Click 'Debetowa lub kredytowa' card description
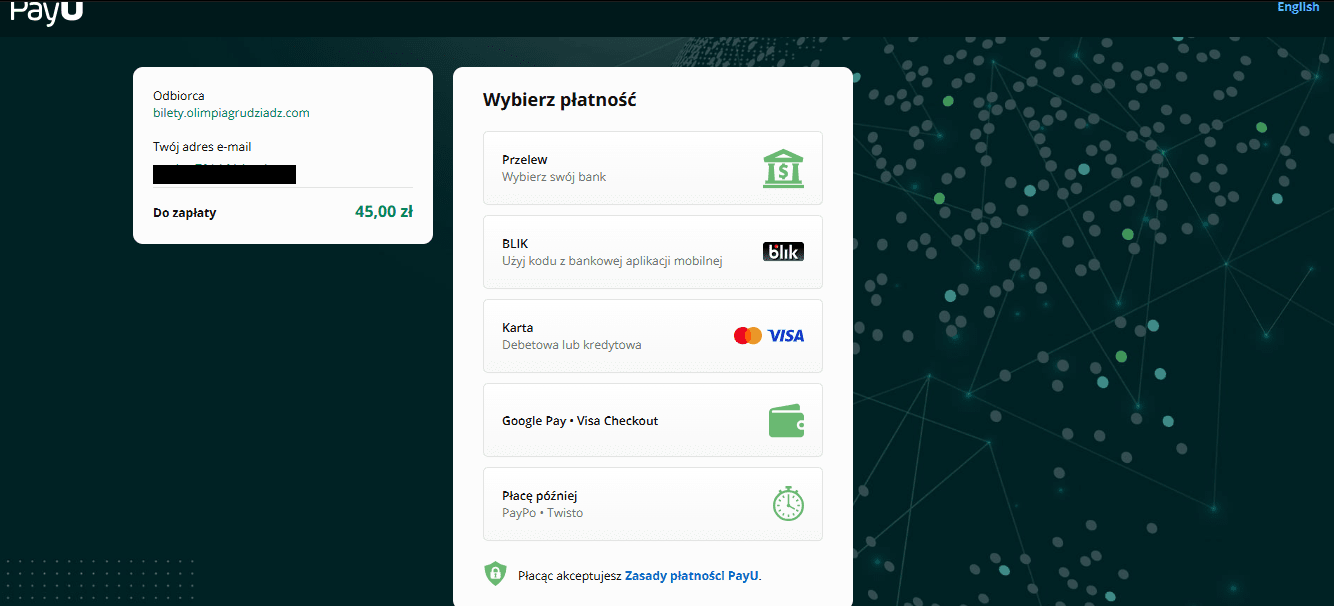 click(x=572, y=345)
